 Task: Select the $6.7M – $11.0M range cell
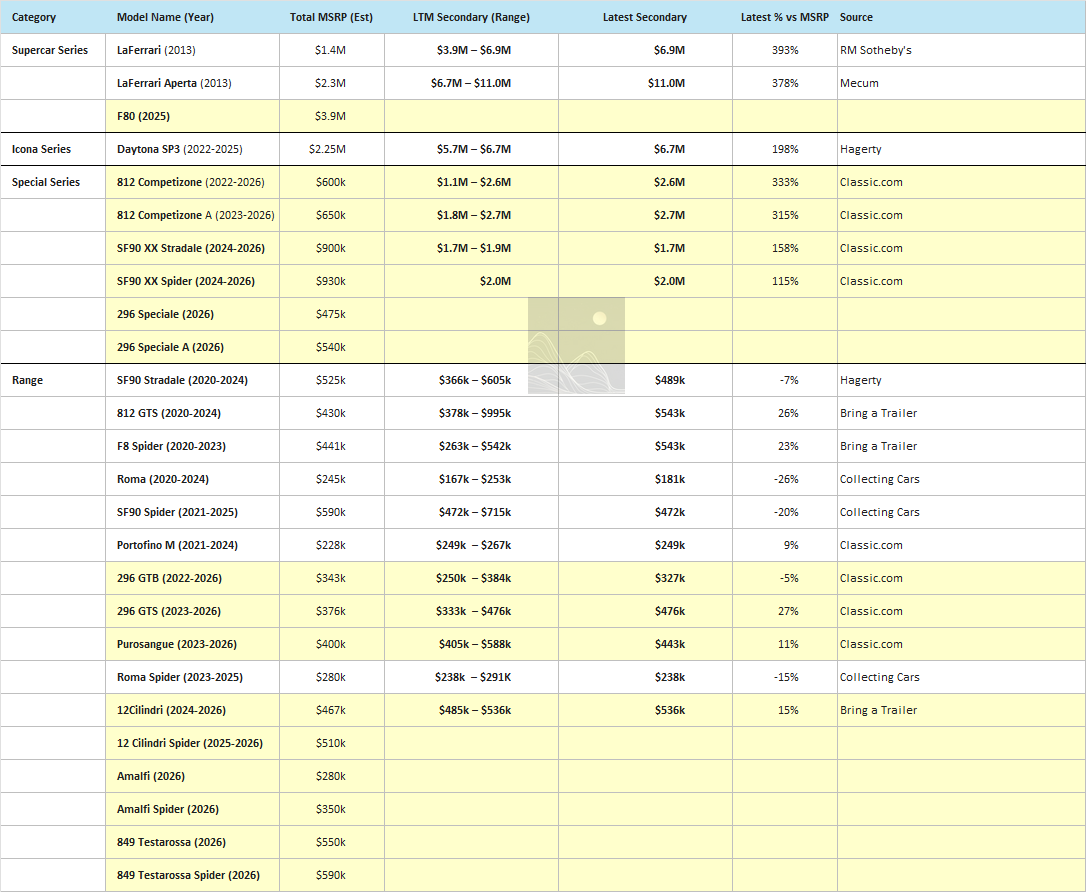[x=471, y=83]
